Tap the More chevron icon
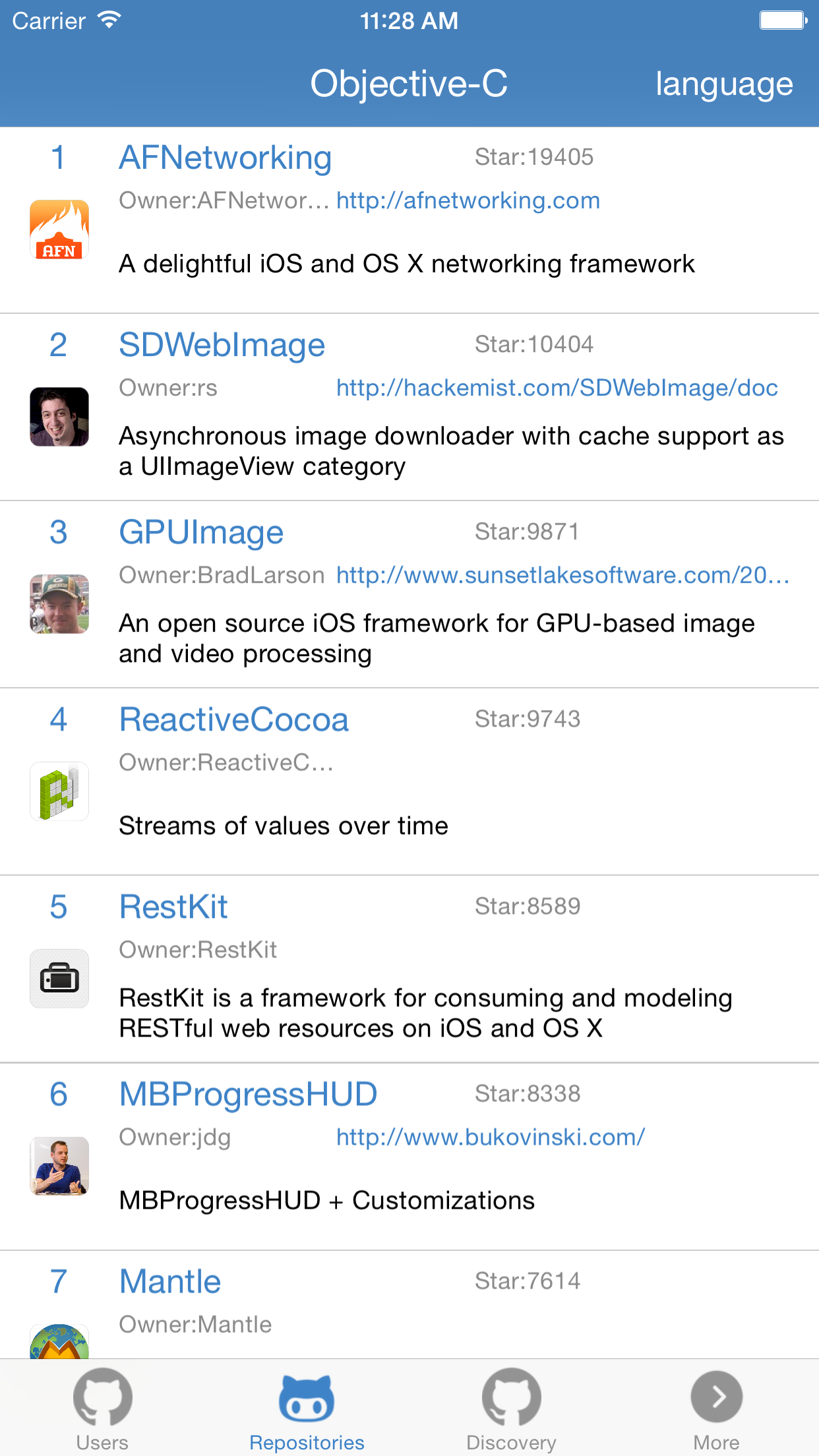 (x=717, y=1397)
